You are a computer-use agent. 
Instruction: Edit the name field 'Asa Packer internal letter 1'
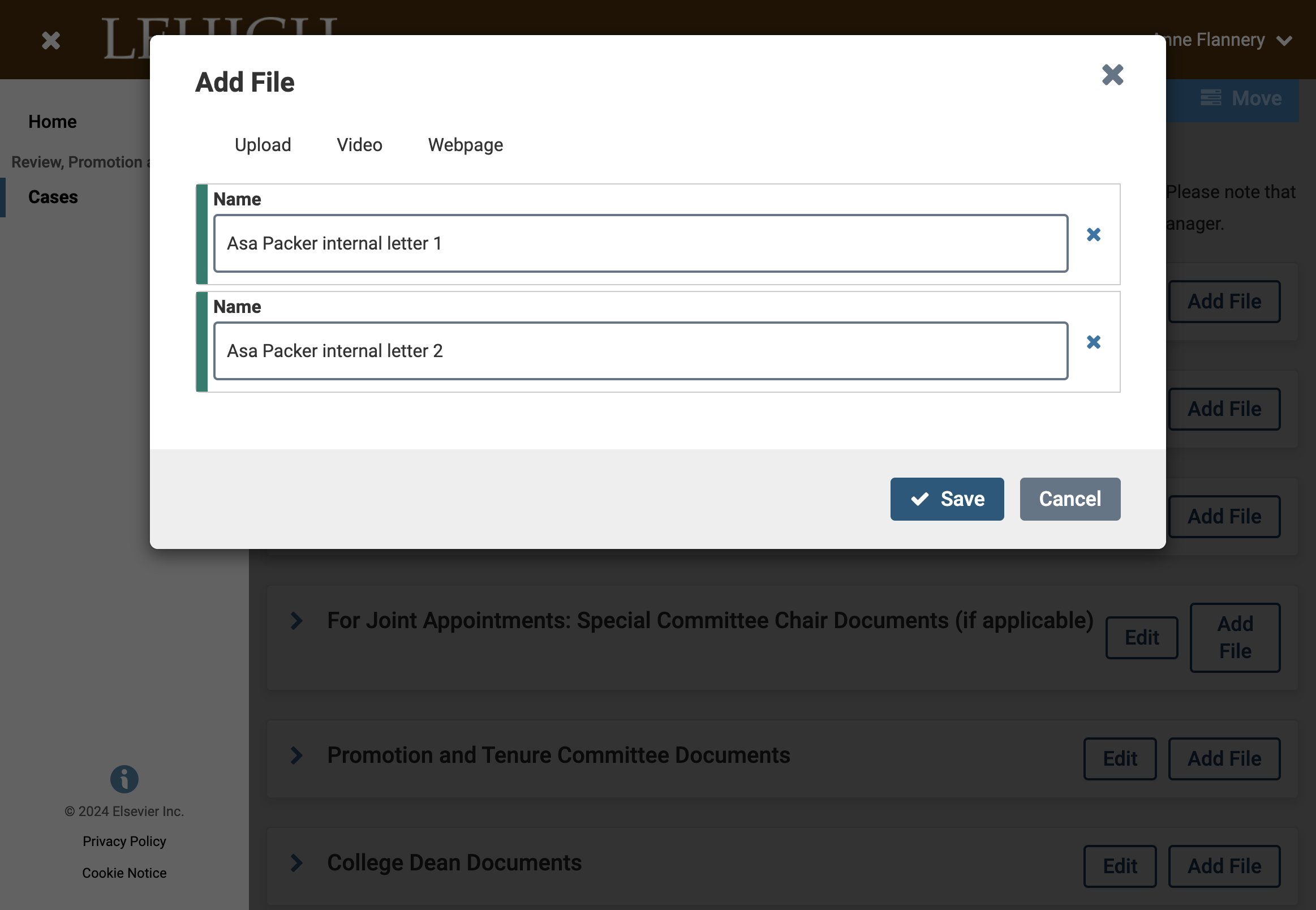pos(640,243)
